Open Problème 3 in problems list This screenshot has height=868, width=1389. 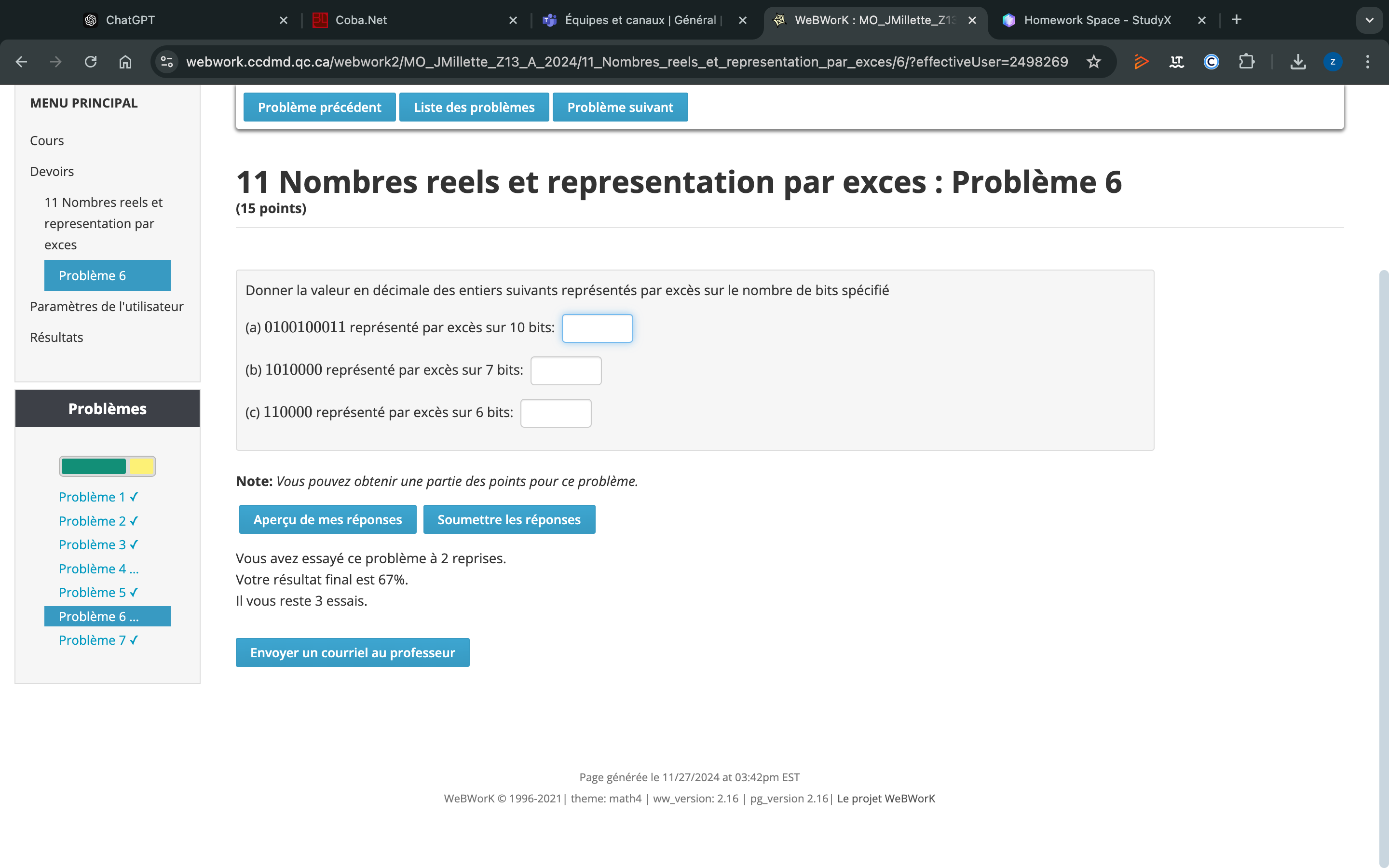click(x=98, y=545)
